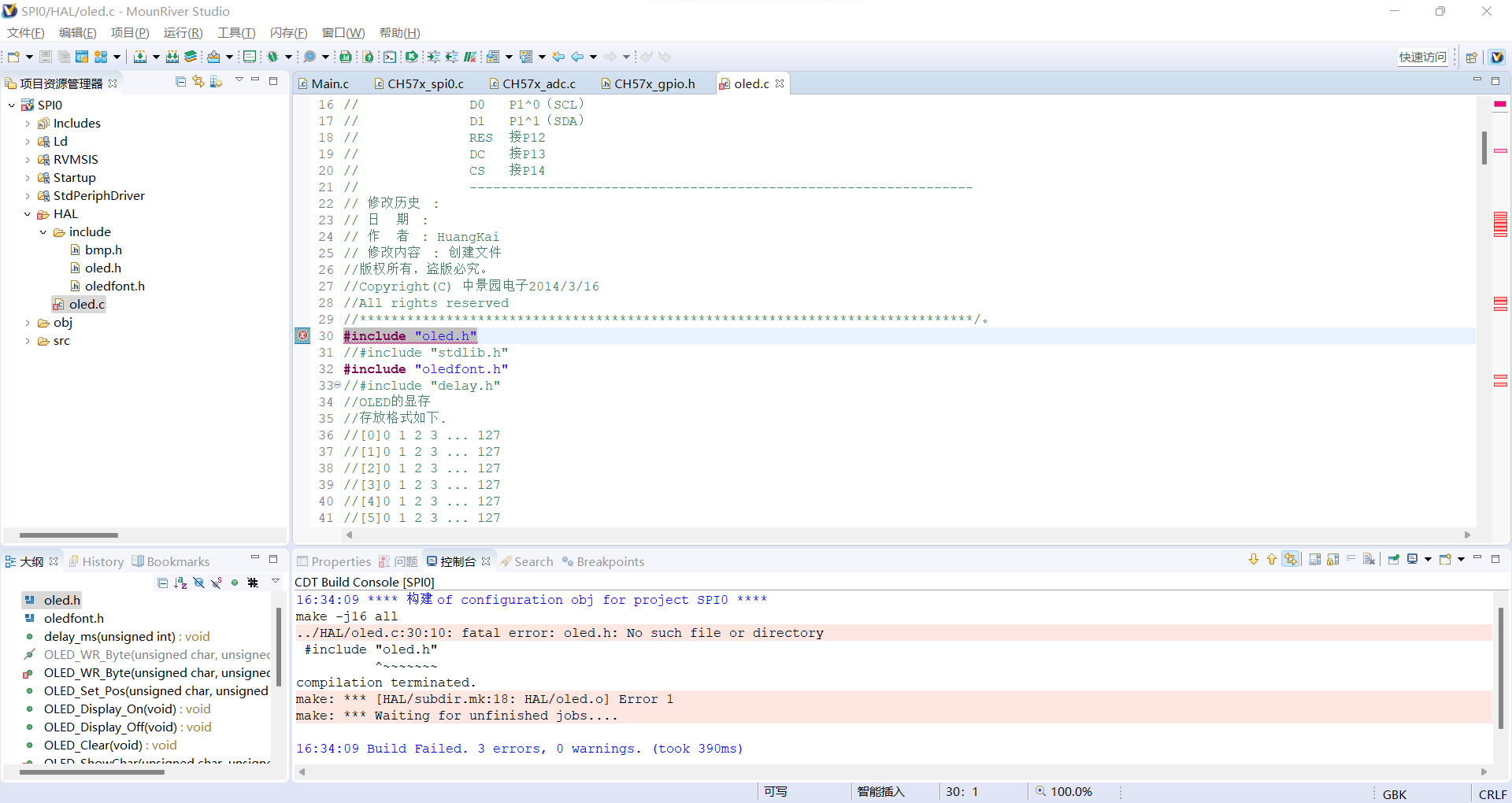The width and height of the screenshot is (1512, 803).
Task: Open the 文件(F) menu
Action: (25, 32)
